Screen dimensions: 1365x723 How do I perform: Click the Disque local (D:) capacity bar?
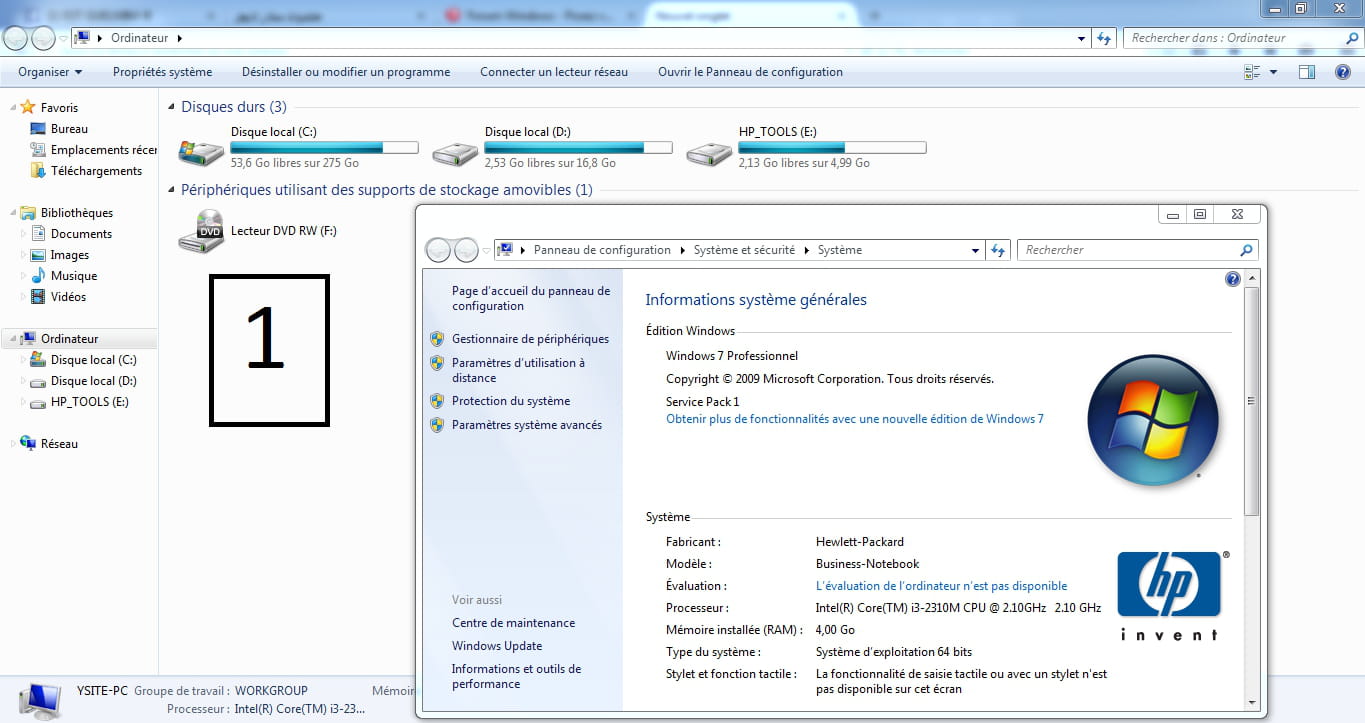pos(578,148)
